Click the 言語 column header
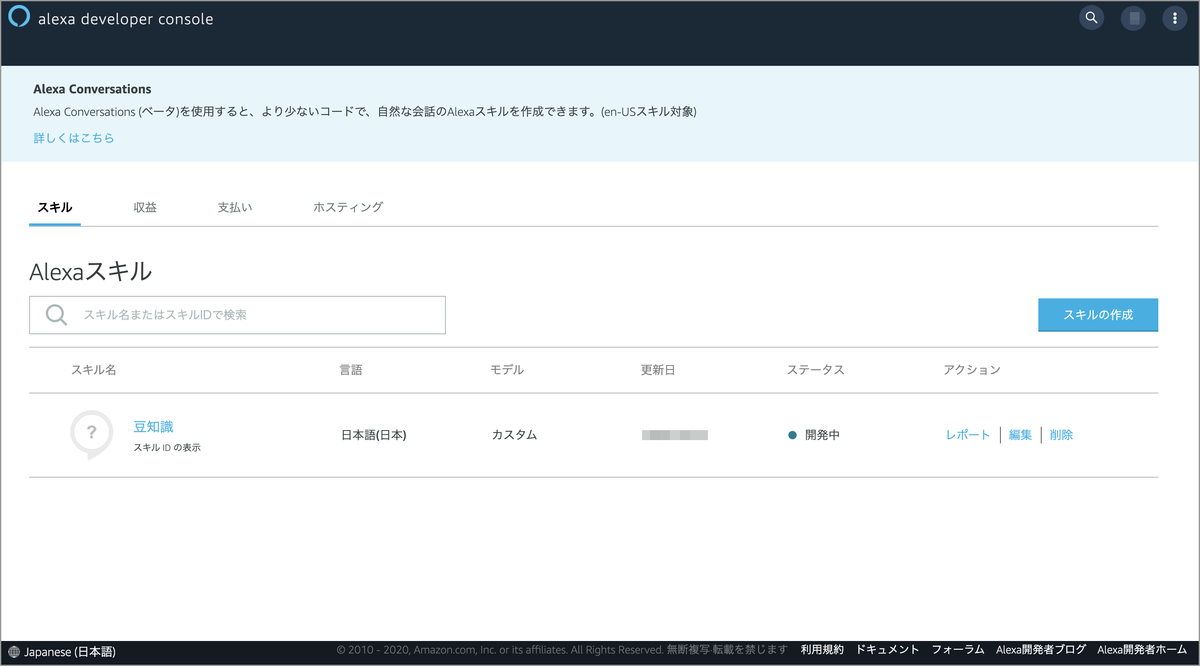 click(351, 370)
